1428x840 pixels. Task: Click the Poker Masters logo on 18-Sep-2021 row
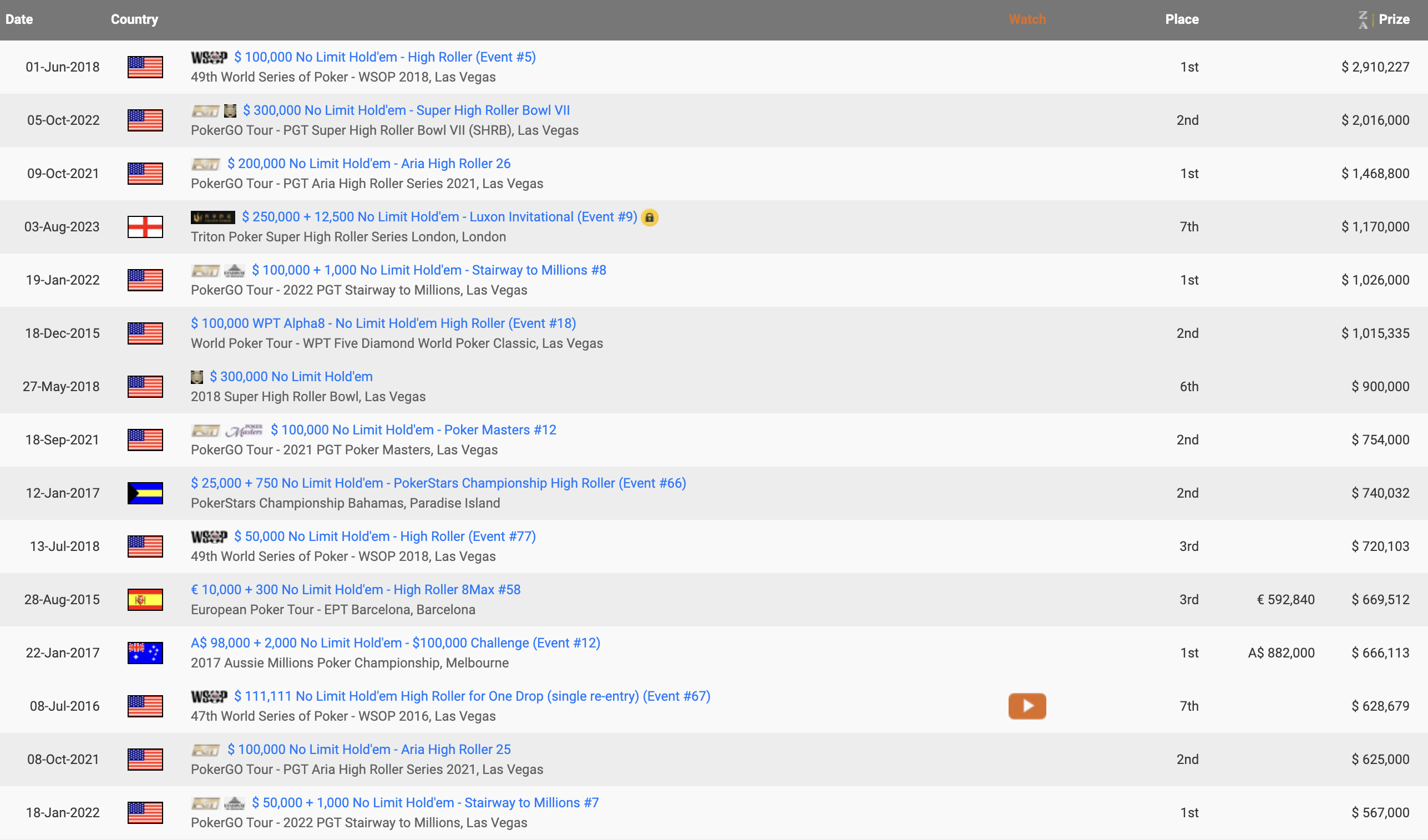pos(244,430)
